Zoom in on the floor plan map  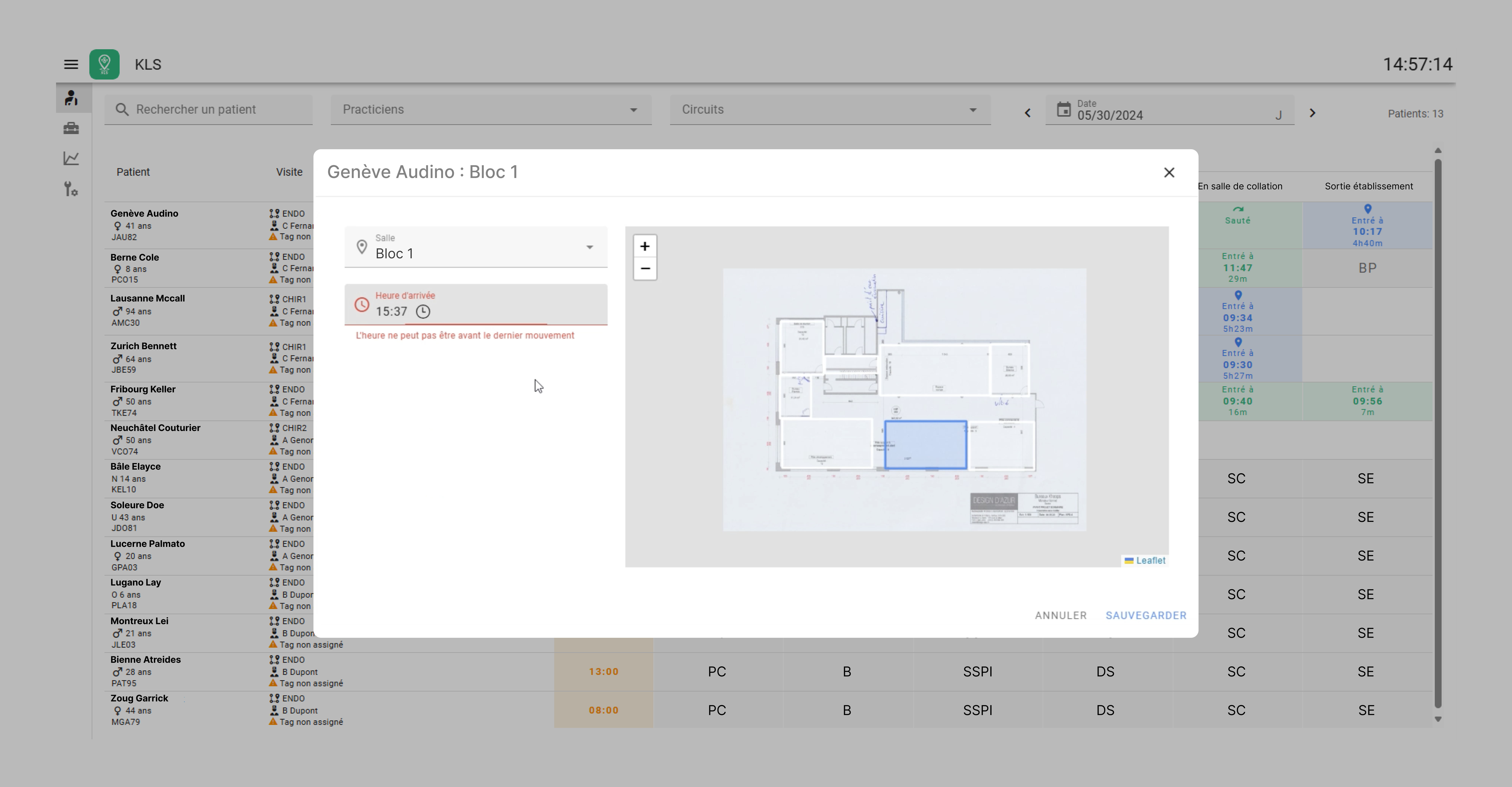[x=645, y=246]
